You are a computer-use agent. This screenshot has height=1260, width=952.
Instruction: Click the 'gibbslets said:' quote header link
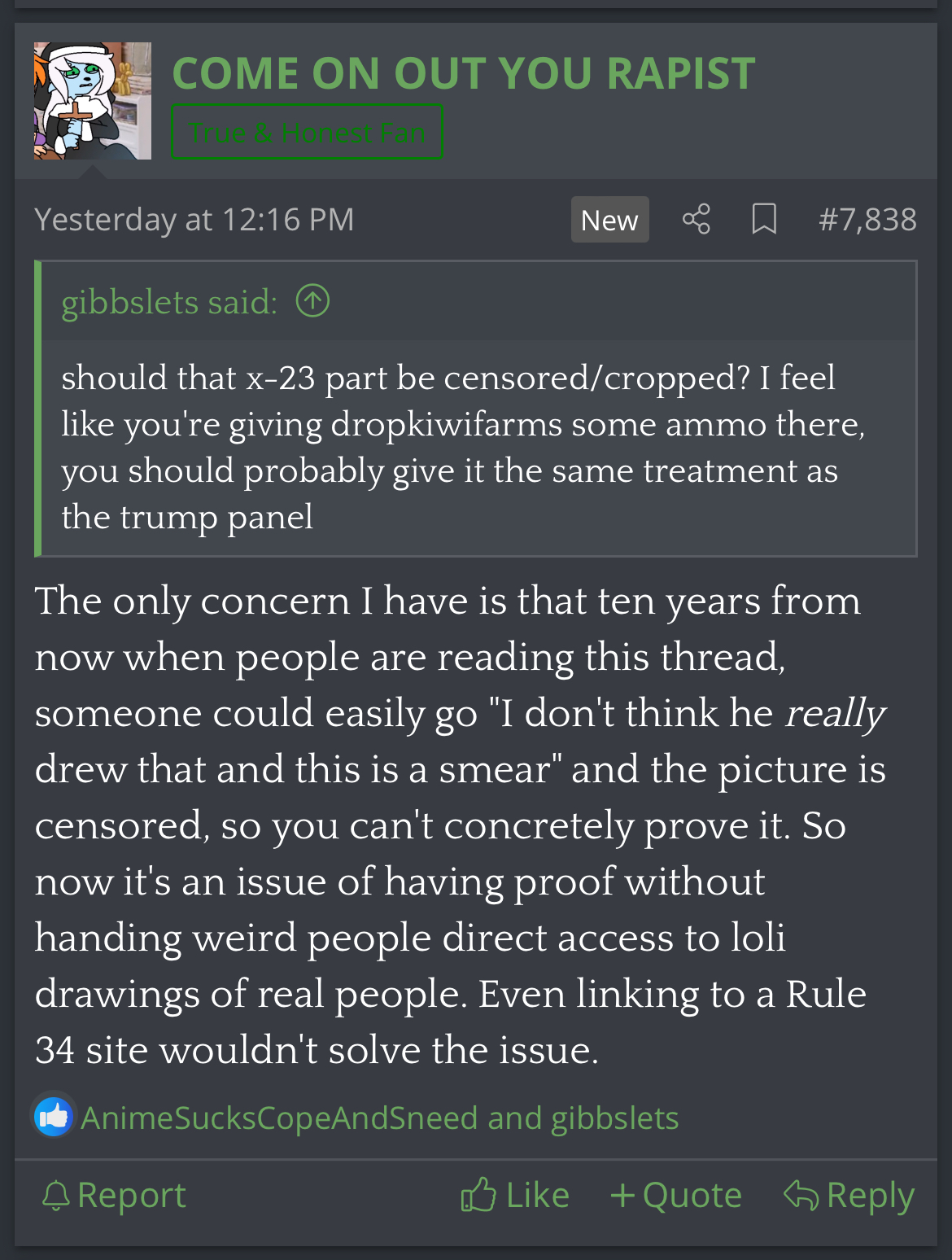(x=169, y=302)
